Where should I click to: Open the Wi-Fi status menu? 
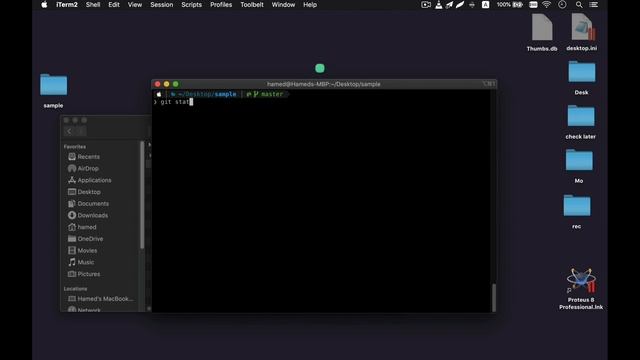[547, 5]
